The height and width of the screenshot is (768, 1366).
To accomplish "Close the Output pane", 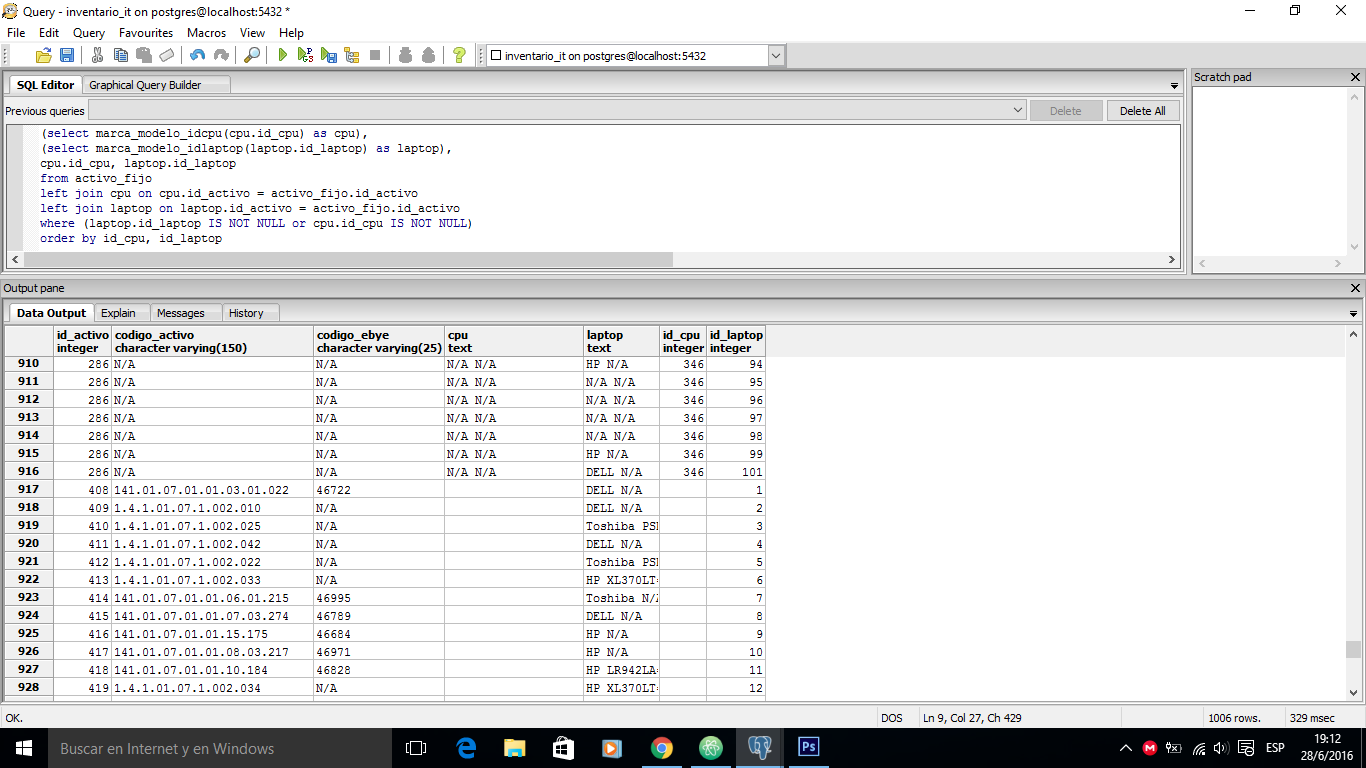I will 1356,288.
